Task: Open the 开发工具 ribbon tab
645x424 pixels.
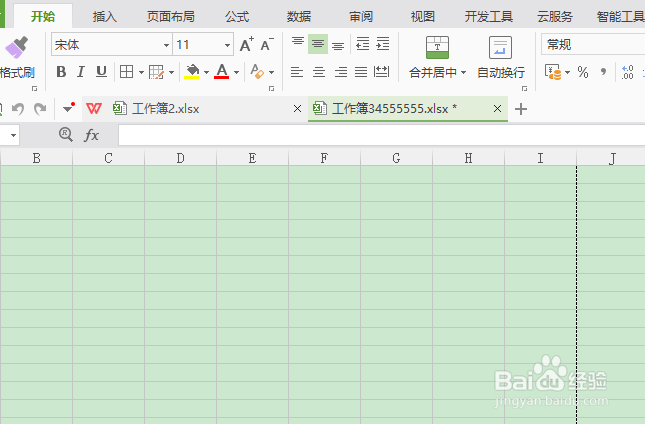Action: tap(489, 16)
